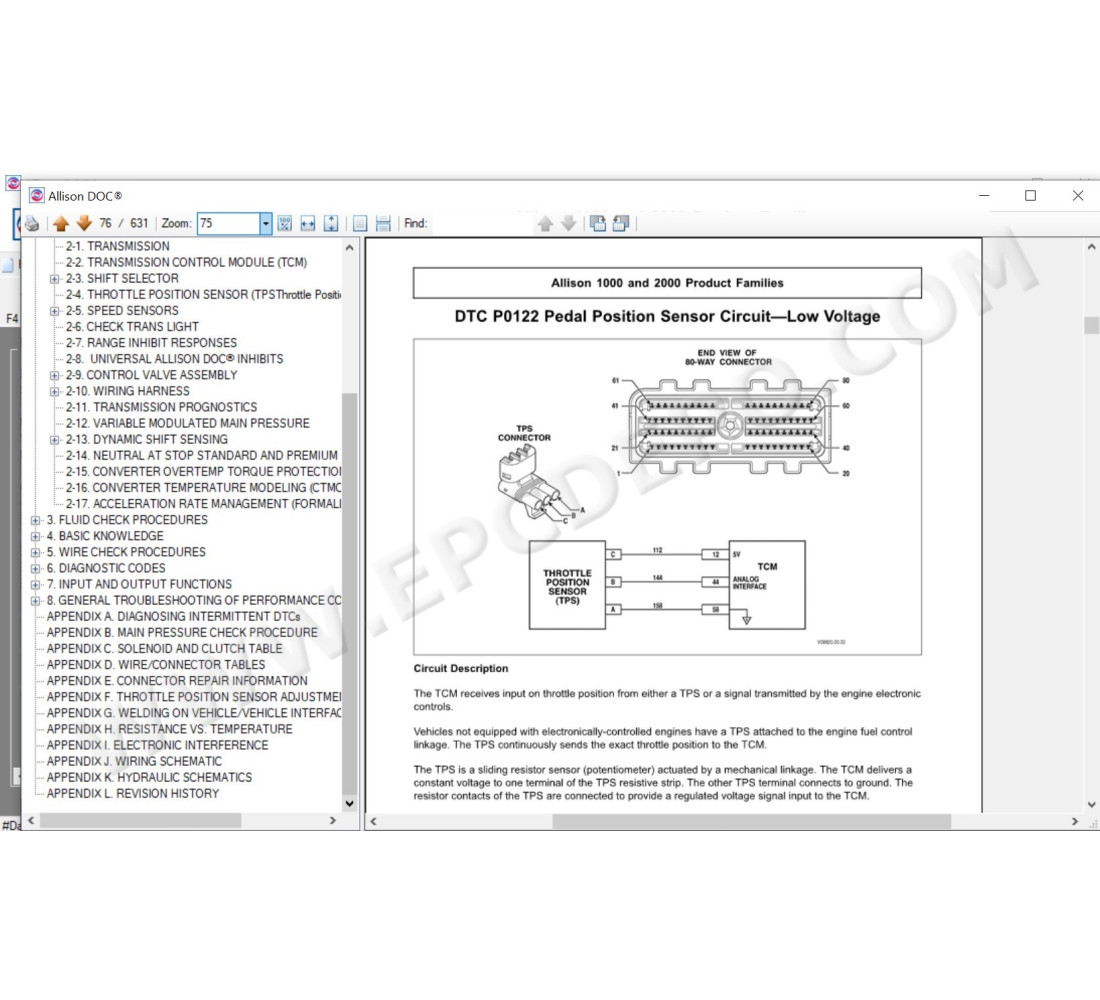Select APPENDIX C. SOLENOID AND CLUTCH TABLE
Viewport: 1100px width, 1000px height.
(165, 649)
